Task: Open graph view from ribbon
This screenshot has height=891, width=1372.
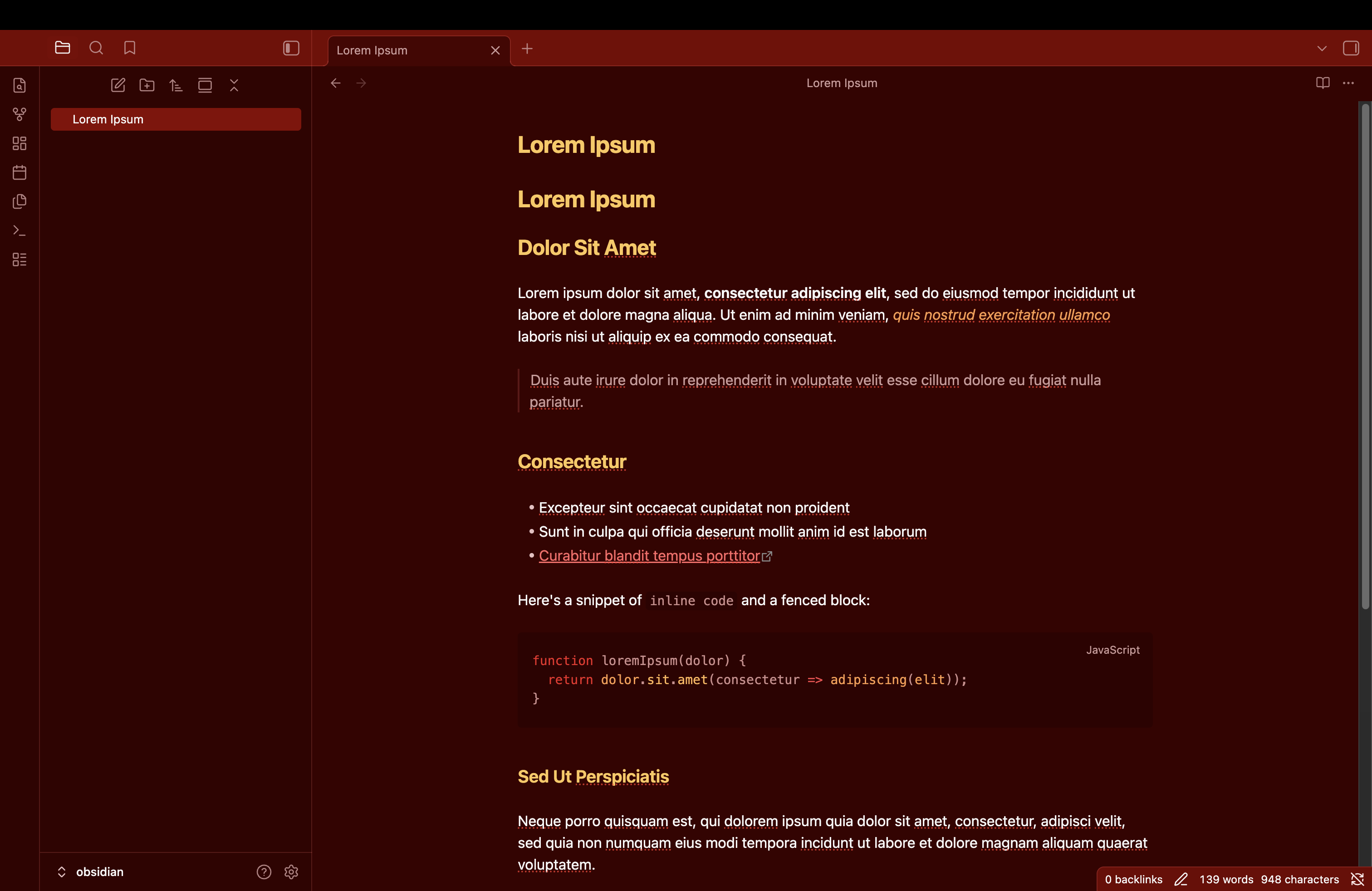Action: tap(20, 114)
